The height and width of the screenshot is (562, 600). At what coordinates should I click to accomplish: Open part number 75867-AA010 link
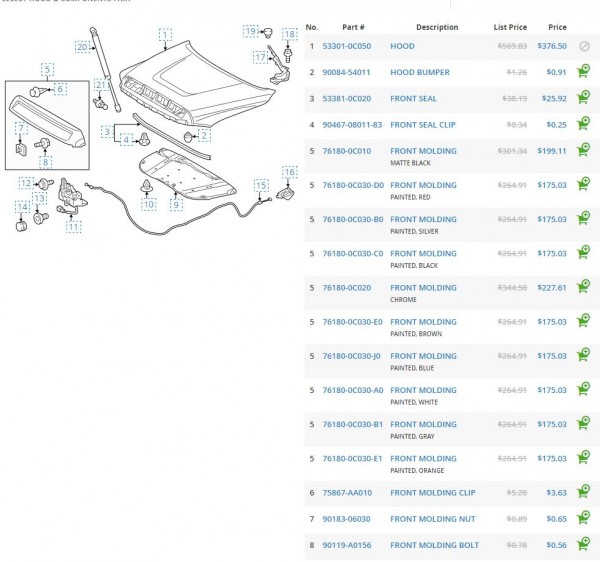347,493
